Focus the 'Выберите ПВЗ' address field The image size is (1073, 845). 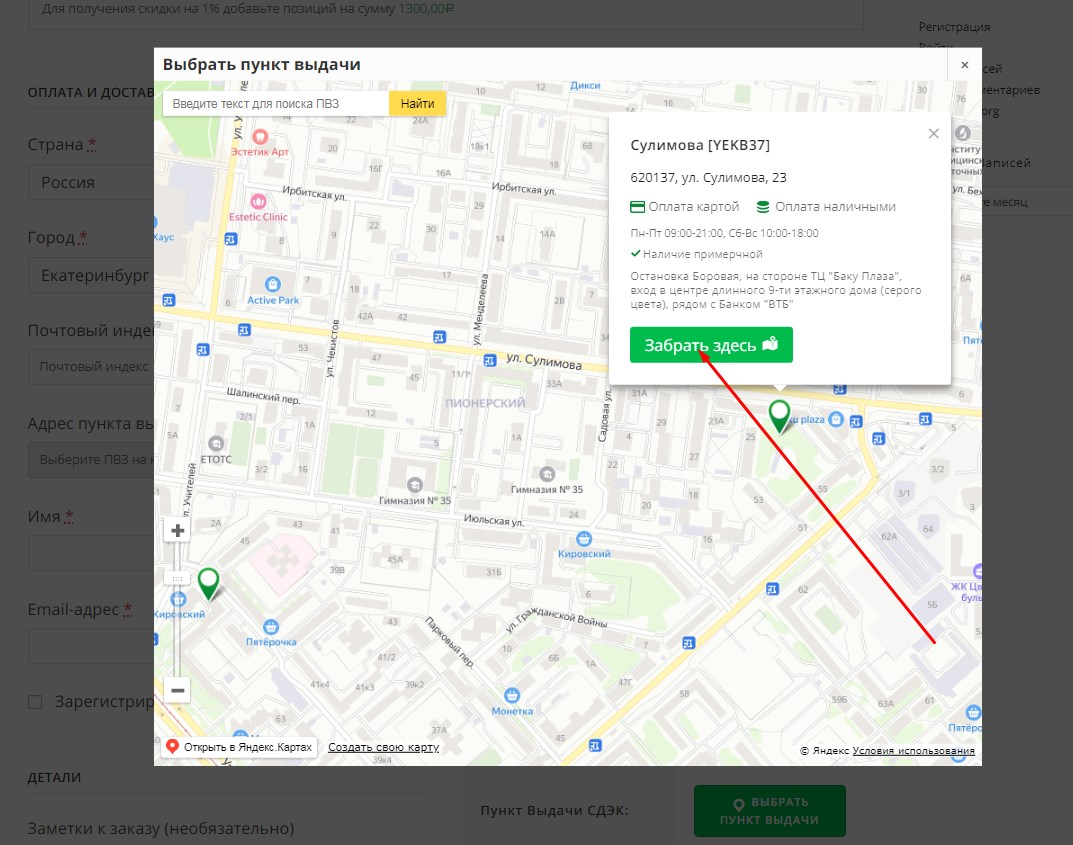point(90,460)
